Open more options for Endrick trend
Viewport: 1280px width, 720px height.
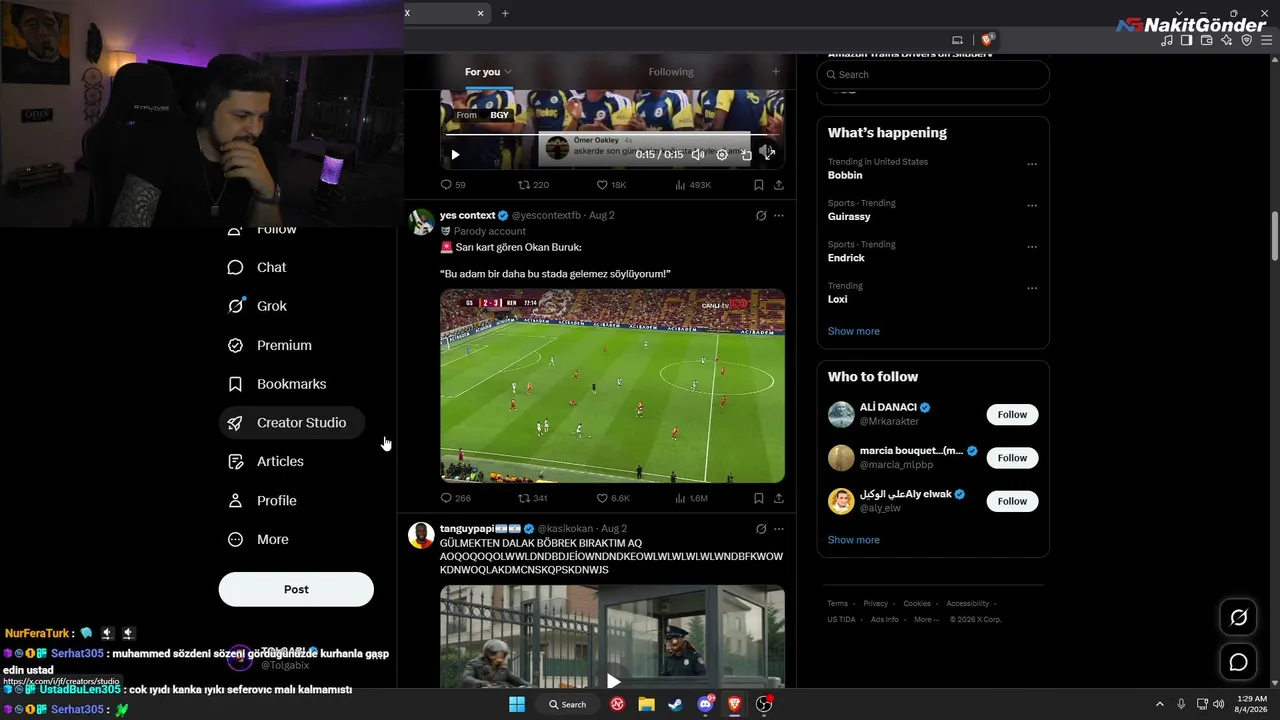click(1032, 248)
